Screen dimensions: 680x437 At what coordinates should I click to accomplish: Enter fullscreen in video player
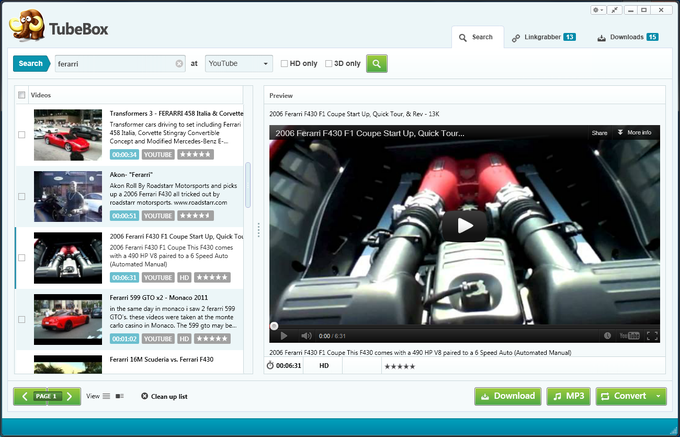(652, 336)
